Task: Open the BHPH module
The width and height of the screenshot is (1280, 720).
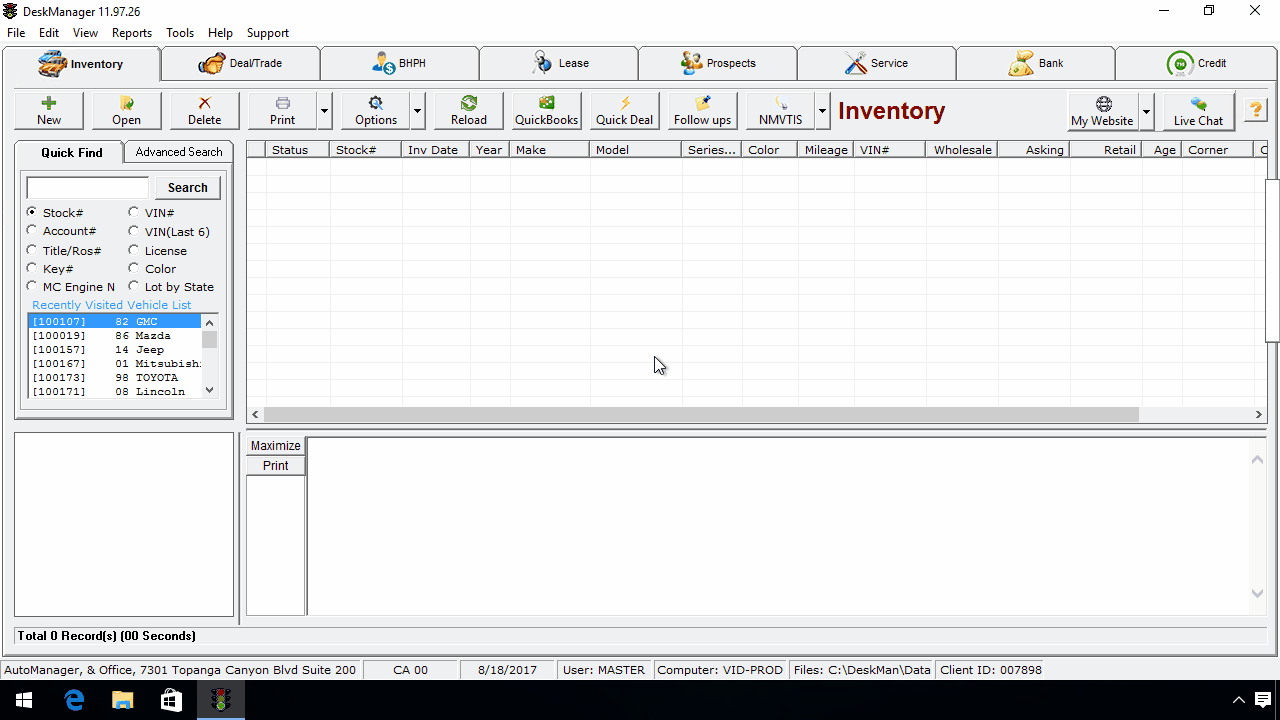Action: [399, 62]
